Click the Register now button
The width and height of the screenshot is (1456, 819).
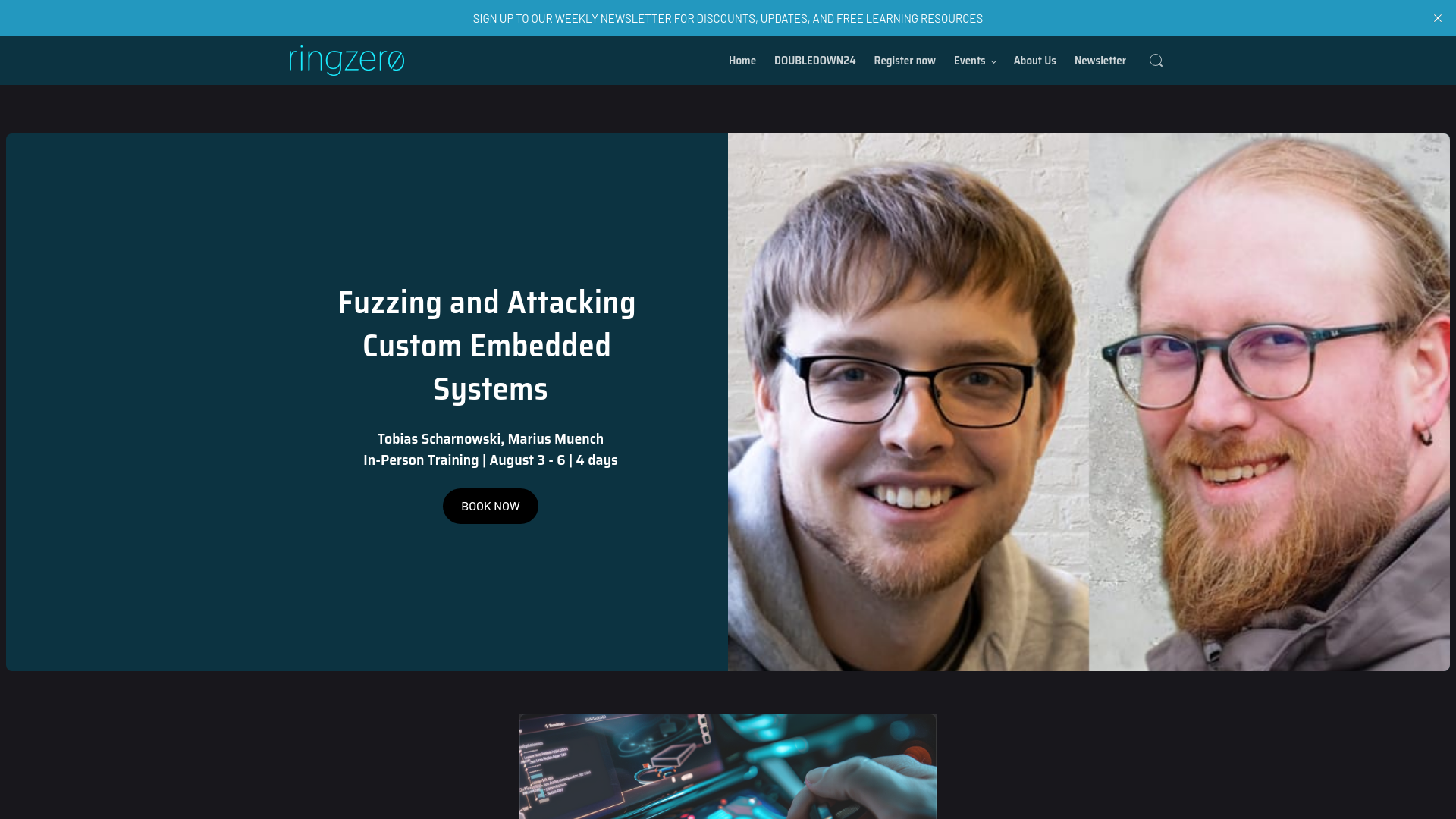click(x=904, y=60)
